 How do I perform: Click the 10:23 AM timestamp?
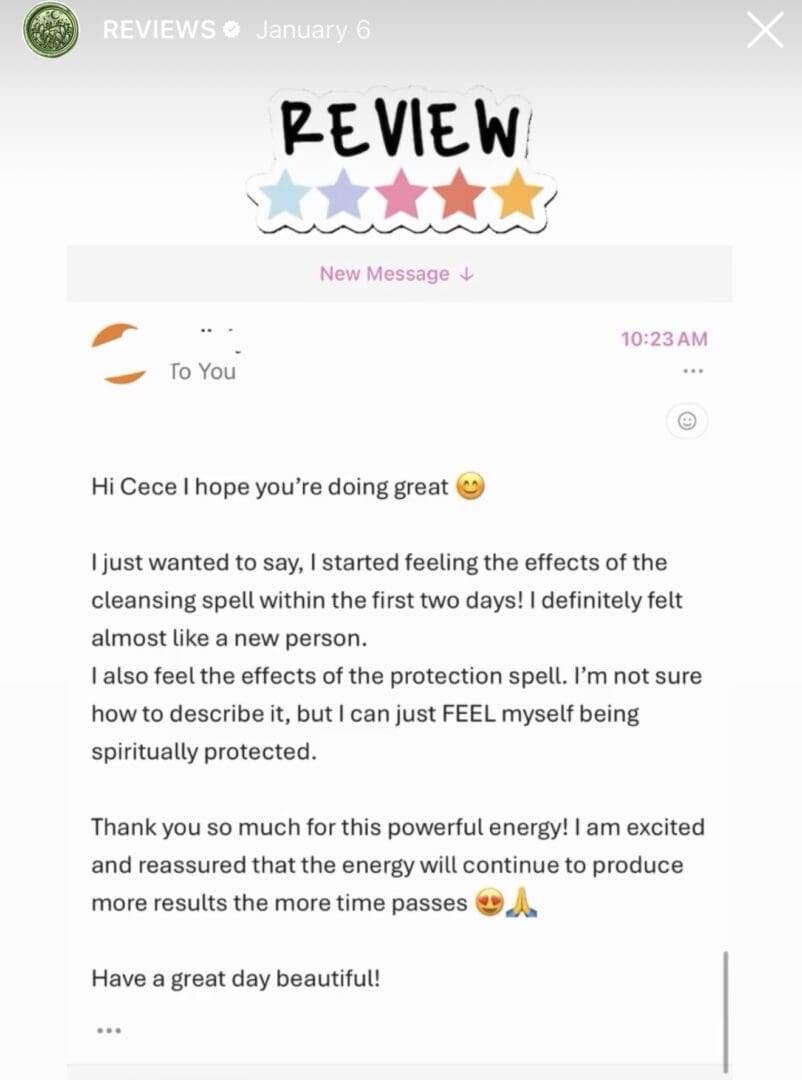[x=663, y=339]
